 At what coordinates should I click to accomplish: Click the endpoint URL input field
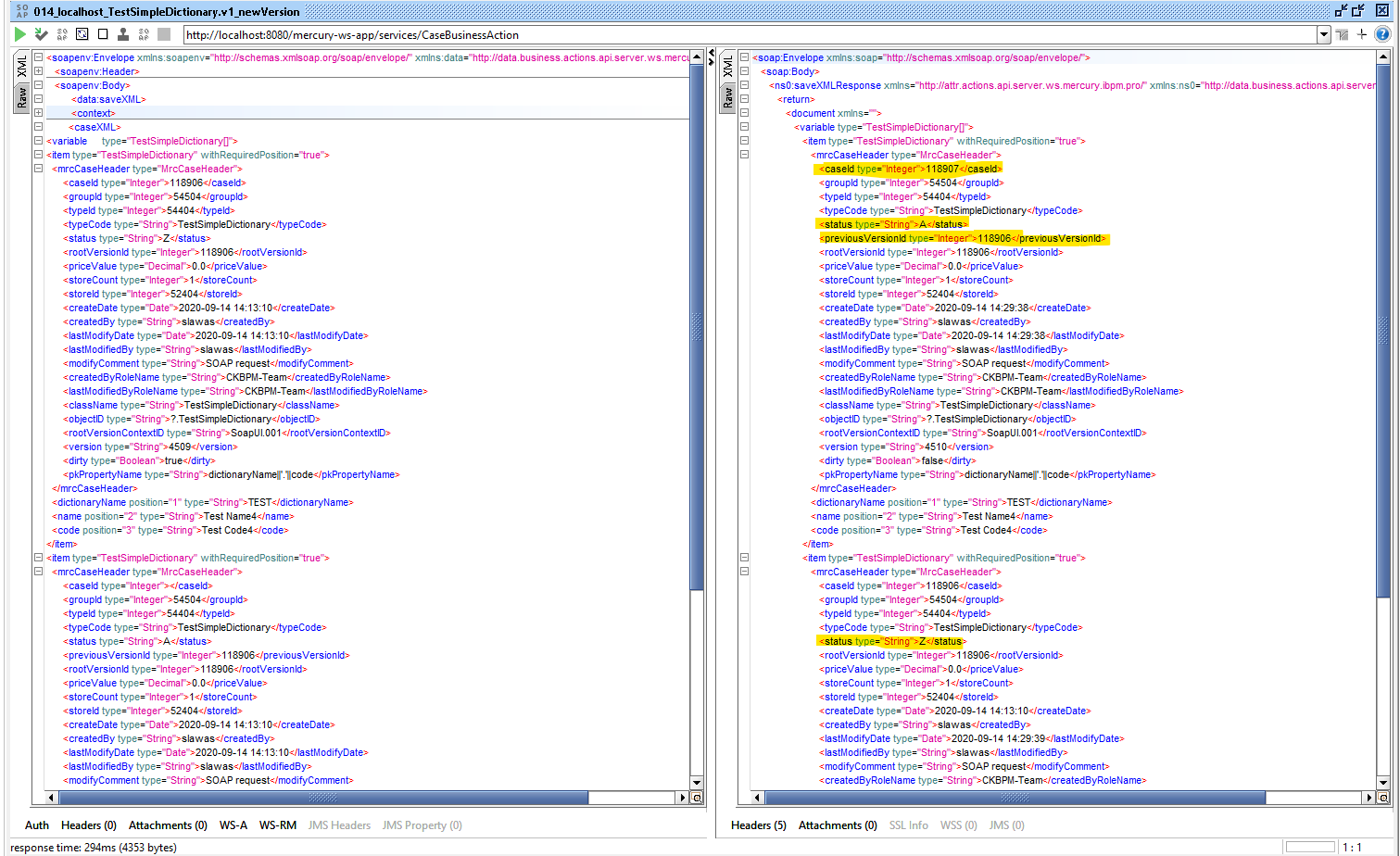coord(750,35)
